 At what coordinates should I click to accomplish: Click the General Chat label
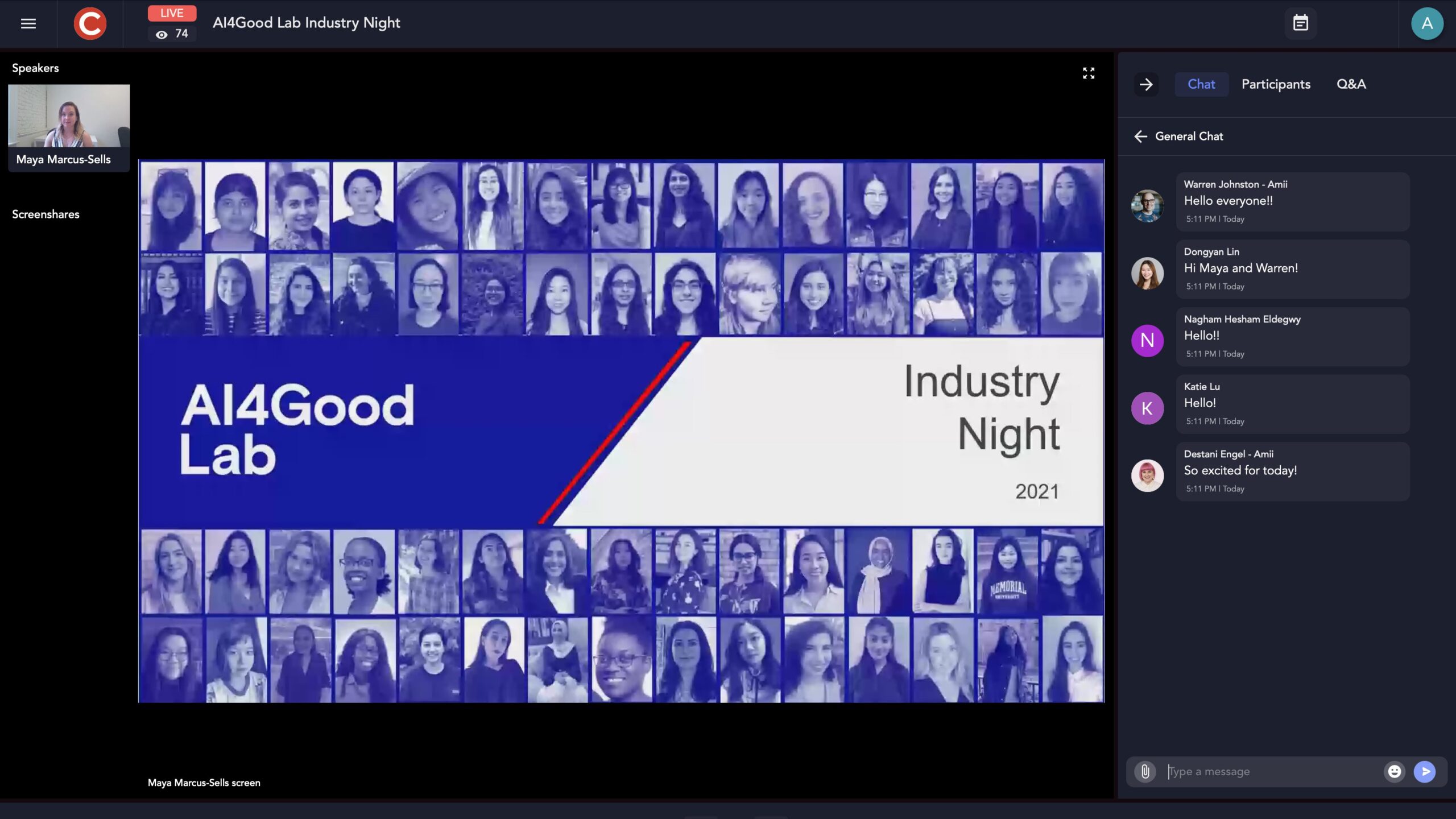pyautogui.click(x=1189, y=136)
